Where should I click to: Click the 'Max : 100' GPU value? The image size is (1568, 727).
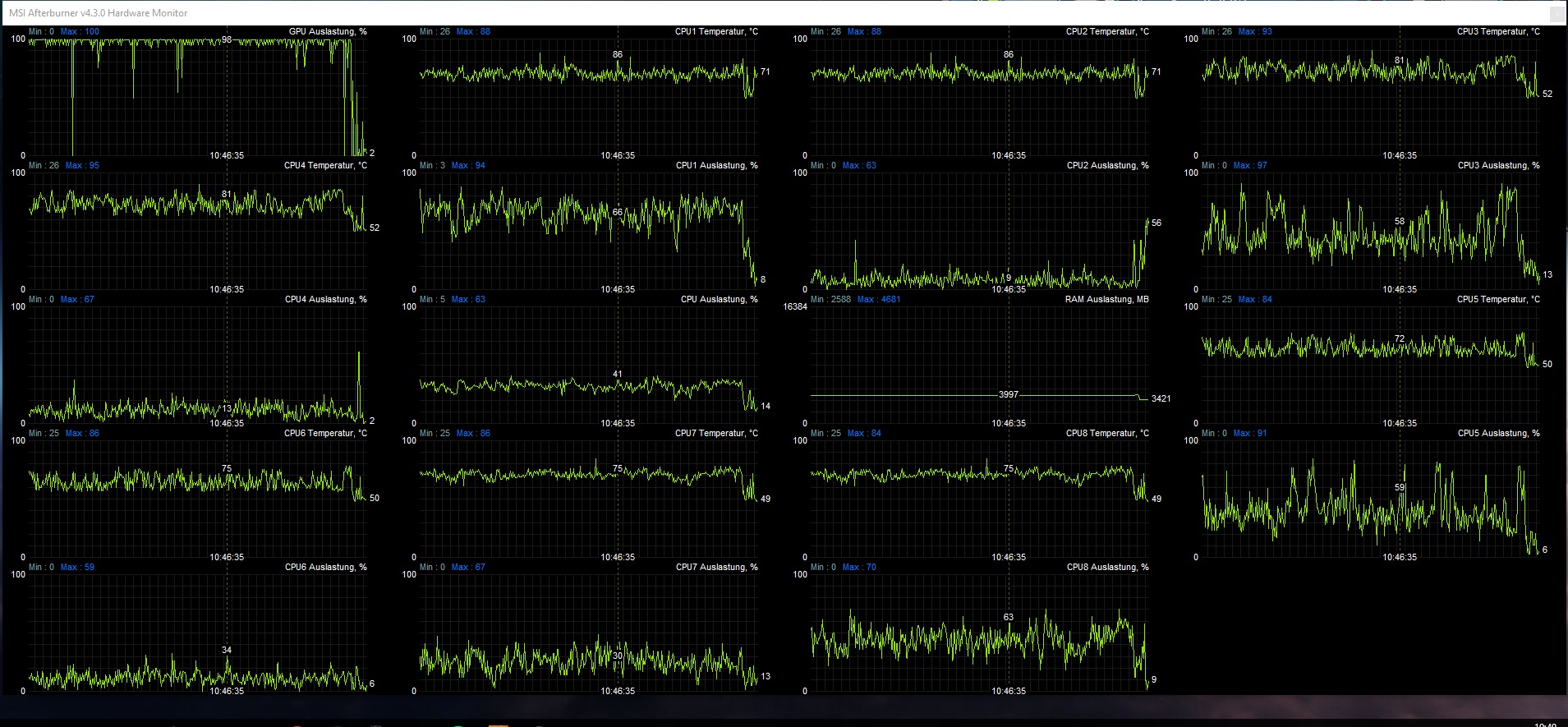(x=80, y=31)
